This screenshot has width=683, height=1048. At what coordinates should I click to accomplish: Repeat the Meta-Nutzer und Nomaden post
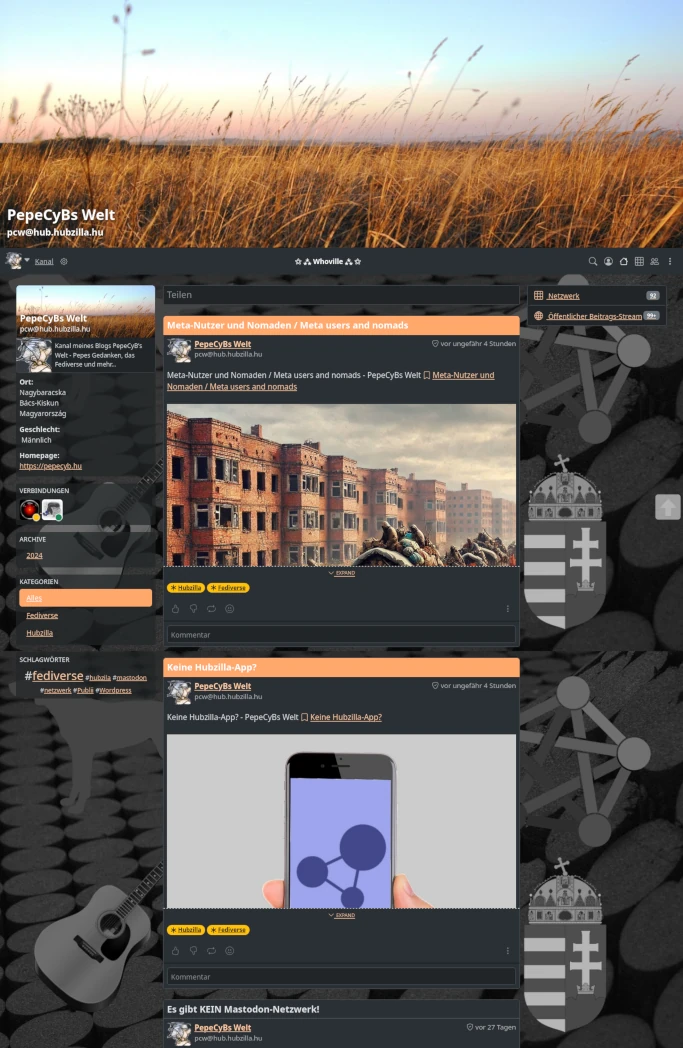coord(211,609)
